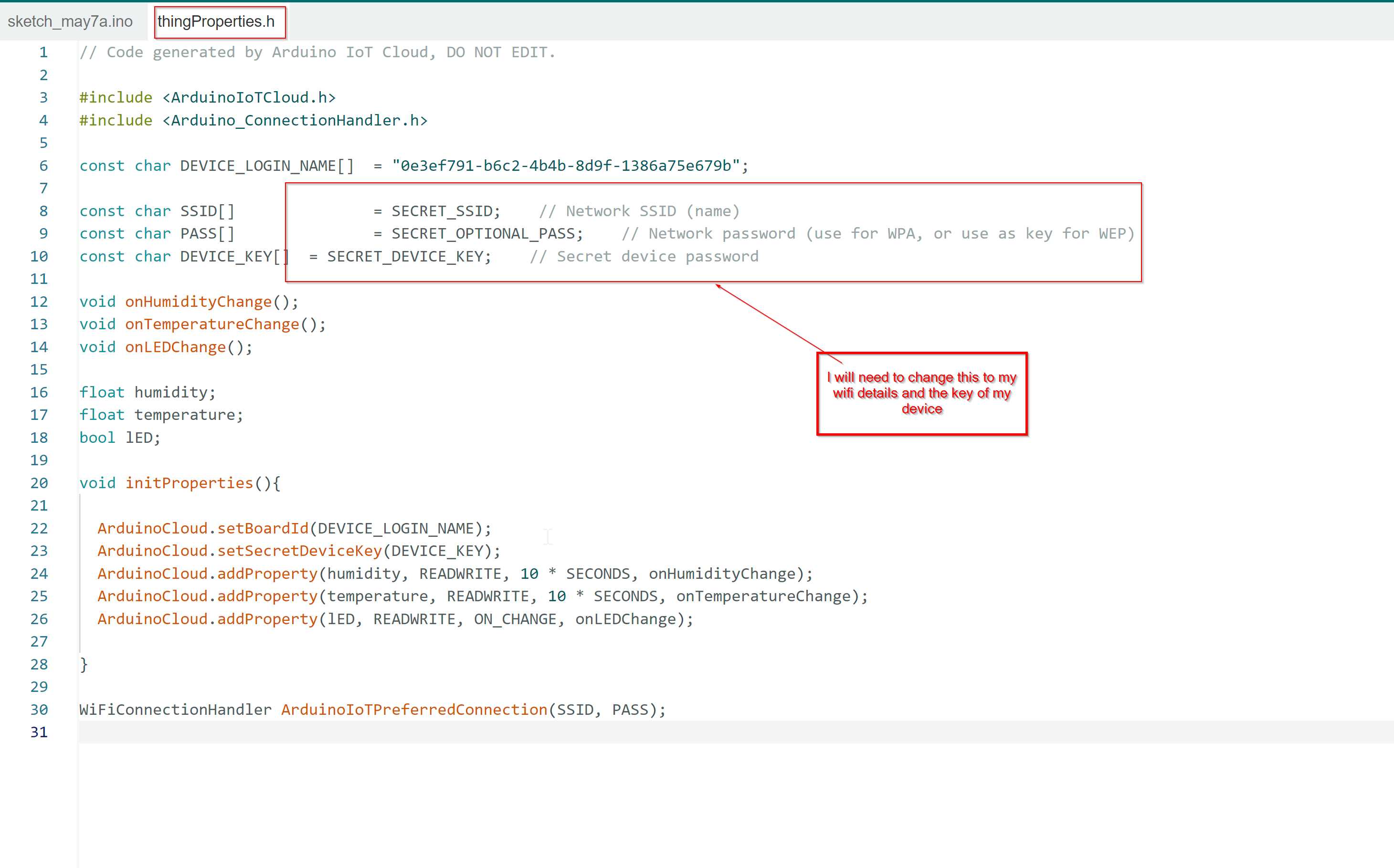The height and width of the screenshot is (868, 1394).
Task: Click initProperties function name on line 20
Action: [189, 483]
